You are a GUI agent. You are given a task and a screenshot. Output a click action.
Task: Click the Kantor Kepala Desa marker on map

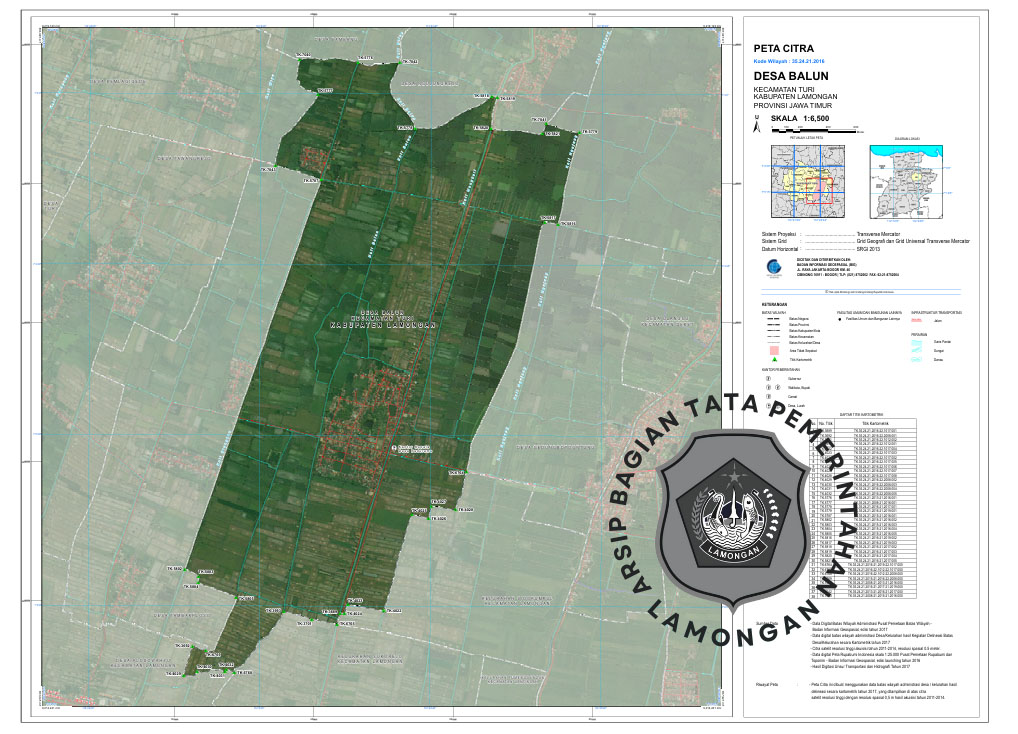(x=395, y=447)
